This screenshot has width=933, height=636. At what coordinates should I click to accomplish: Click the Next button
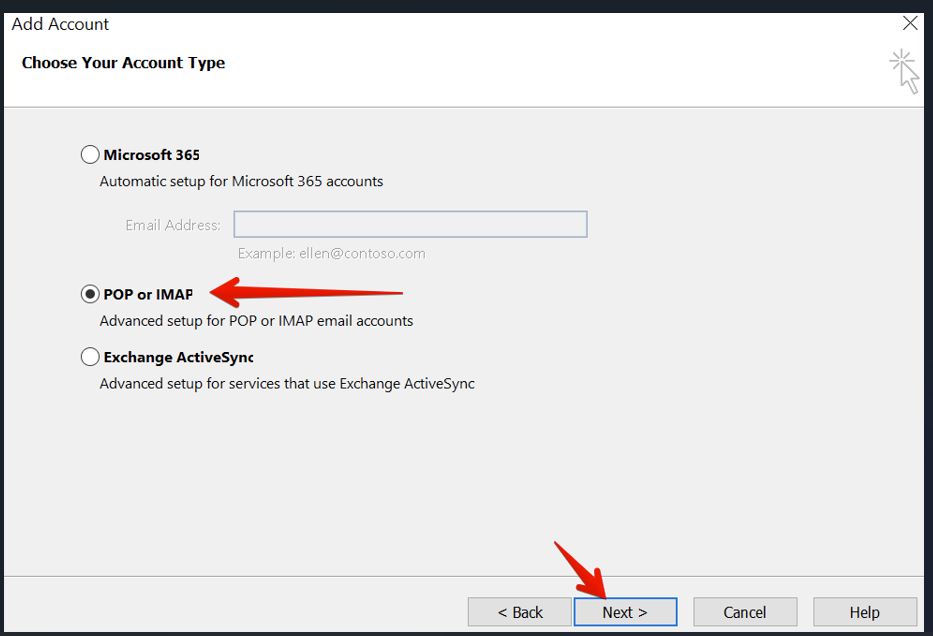[625, 612]
